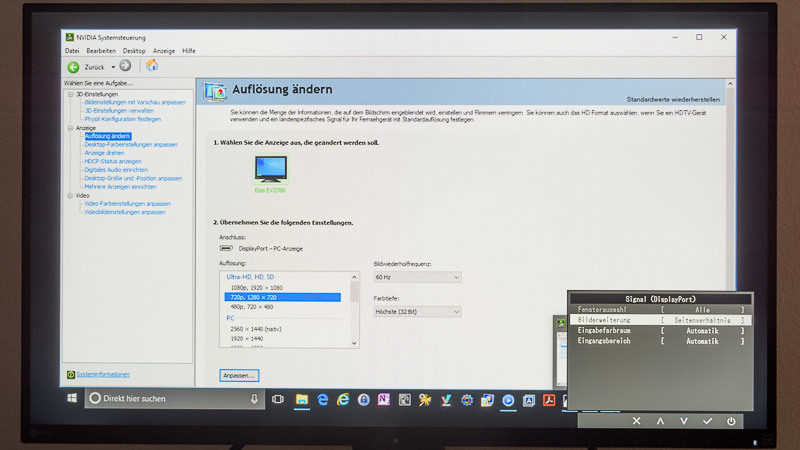Select Fensterauswahl in monitor OSD
The width and height of the screenshot is (800, 450).
660,310
